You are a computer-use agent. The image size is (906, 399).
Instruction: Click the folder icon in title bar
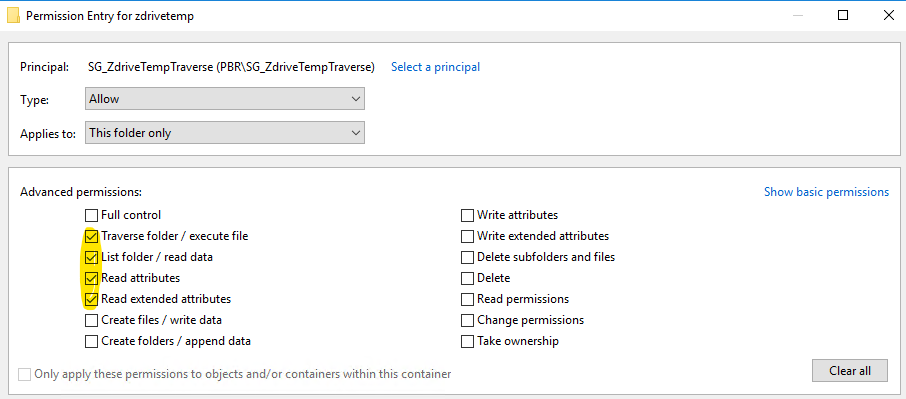point(13,16)
